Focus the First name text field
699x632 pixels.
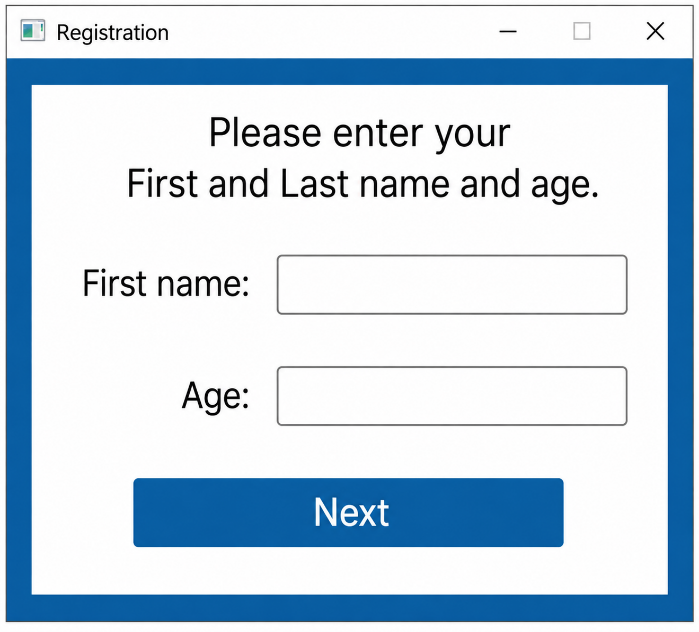coord(452,285)
